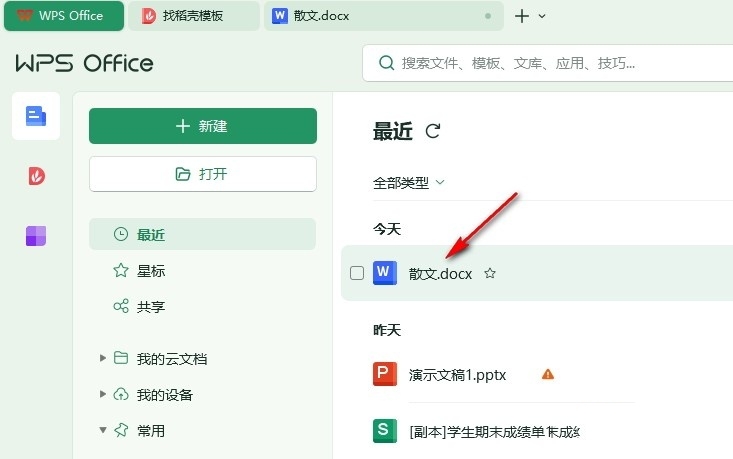Viewport: 733px width, 459px height.
Task: Click the Word icon of 散文.docx row
Action: 385,273
